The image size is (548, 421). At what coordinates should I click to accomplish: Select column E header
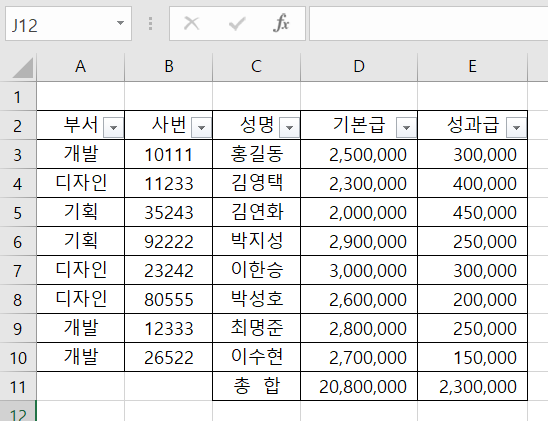(x=473, y=66)
